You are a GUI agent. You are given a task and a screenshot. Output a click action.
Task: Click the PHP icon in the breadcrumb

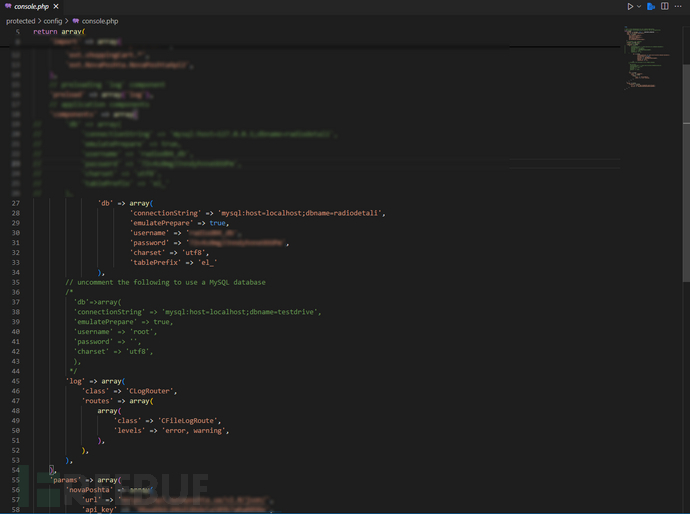(75, 20)
